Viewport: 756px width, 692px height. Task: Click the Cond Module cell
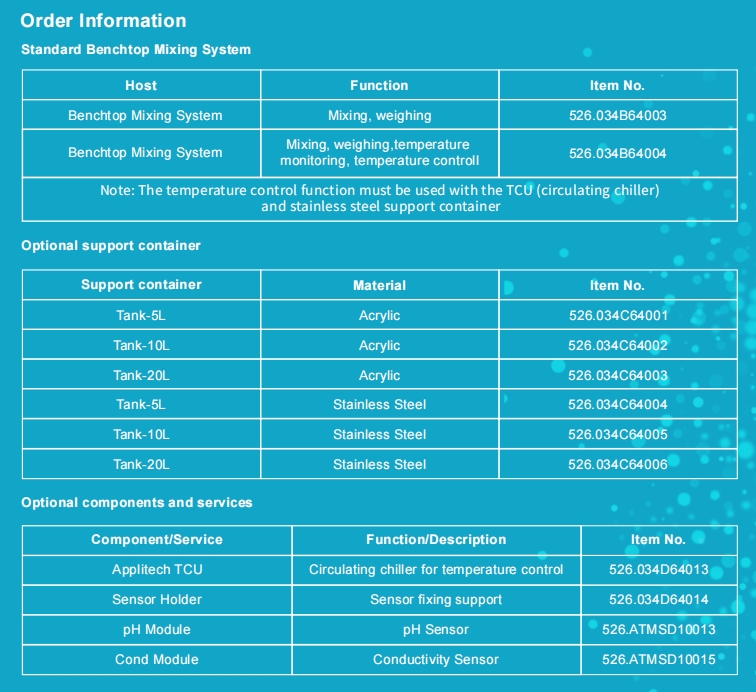coord(157,659)
